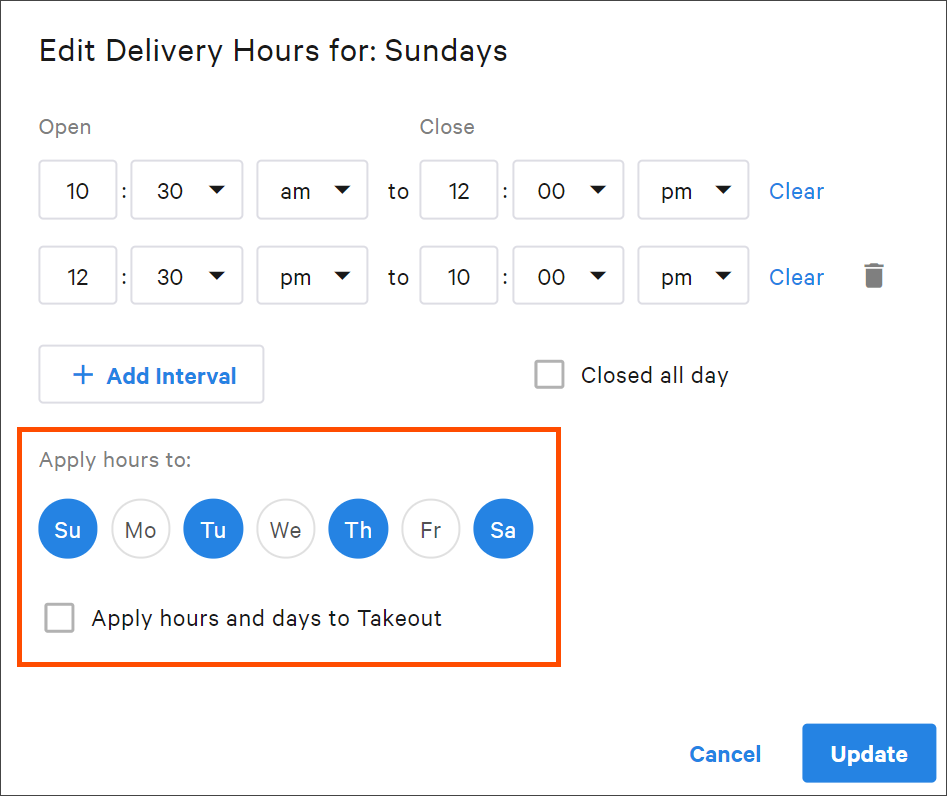Clear the second interval hours
Screen dimensions: 947x796
coord(796,277)
